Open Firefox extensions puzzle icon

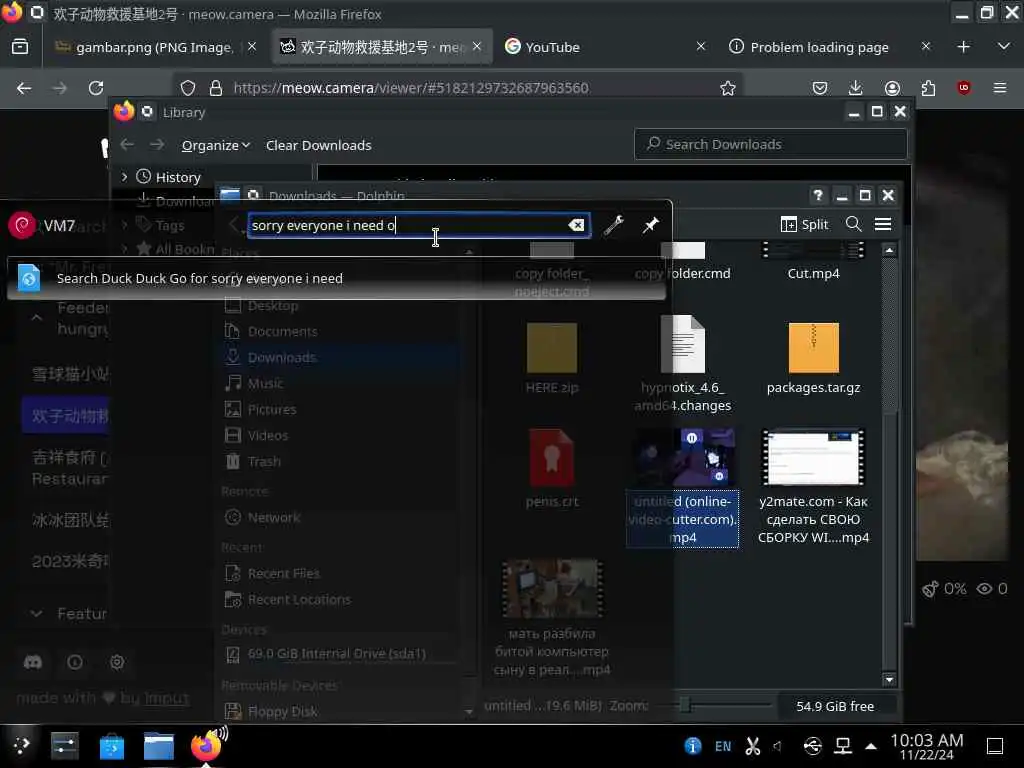point(928,88)
